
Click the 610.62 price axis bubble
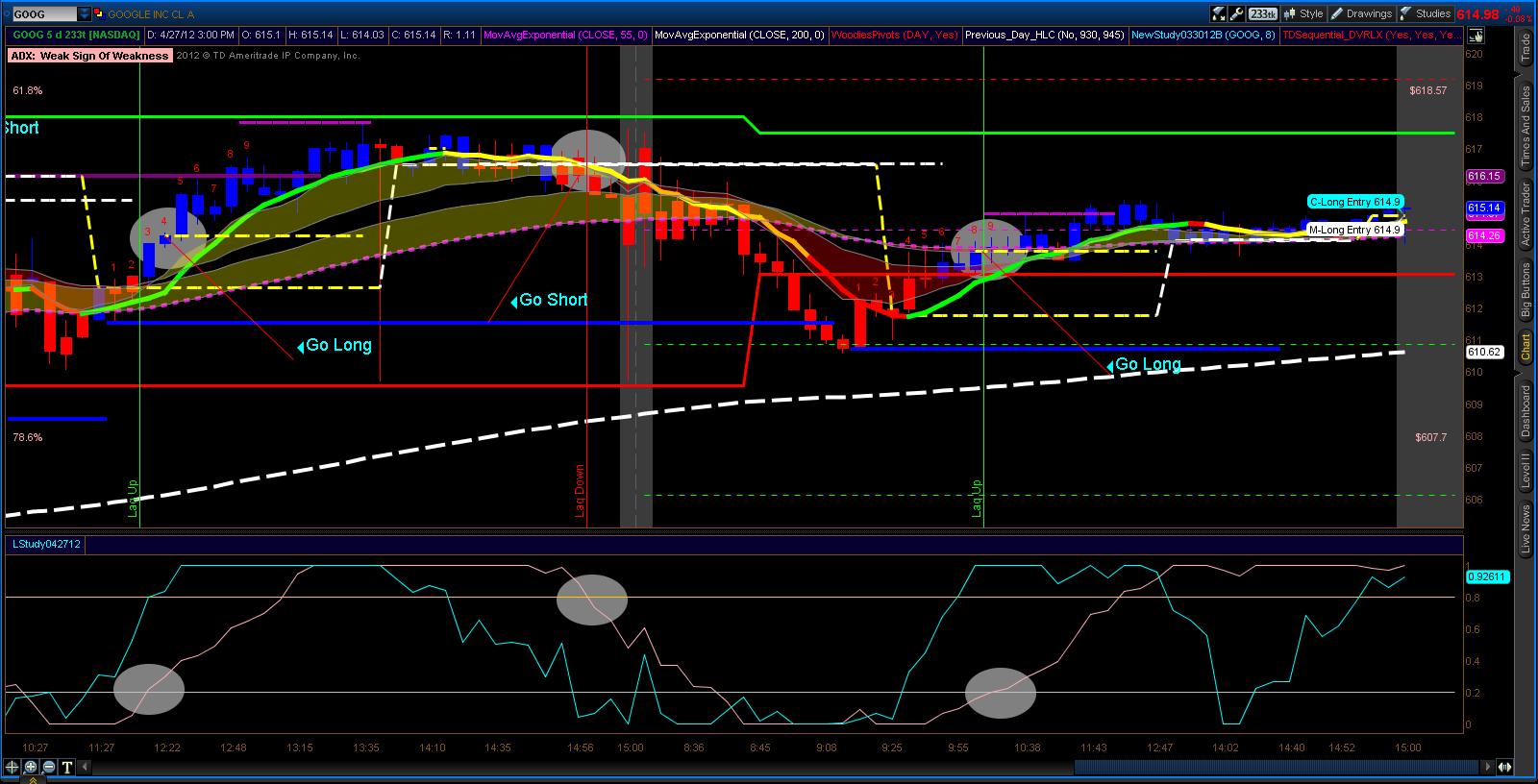tap(1484, 352)
